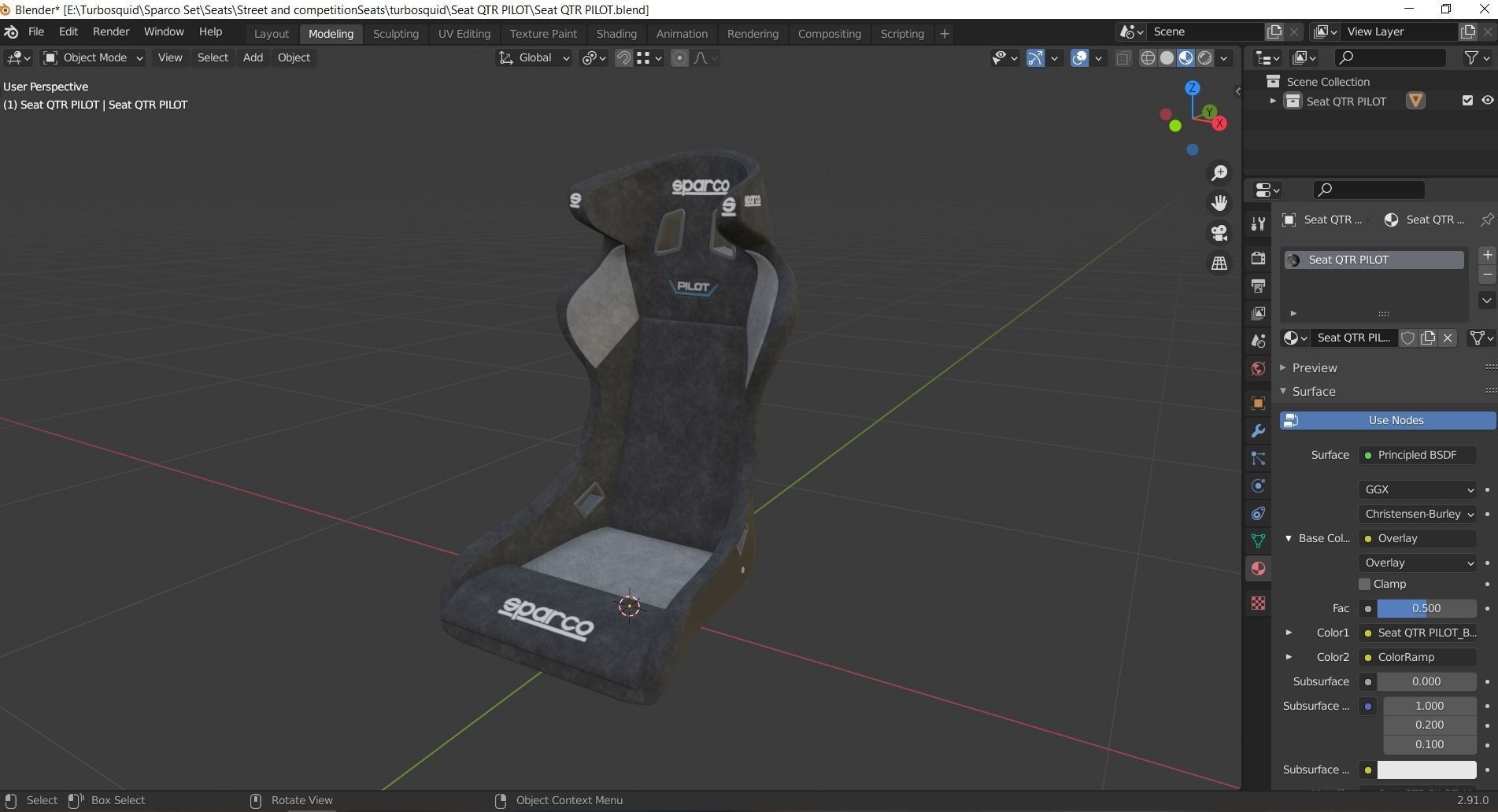Image resolution: width=1498 pixels, height=812 pixels.
Task: Open Scene Properties tab
Action: (x=1258, y=341)
